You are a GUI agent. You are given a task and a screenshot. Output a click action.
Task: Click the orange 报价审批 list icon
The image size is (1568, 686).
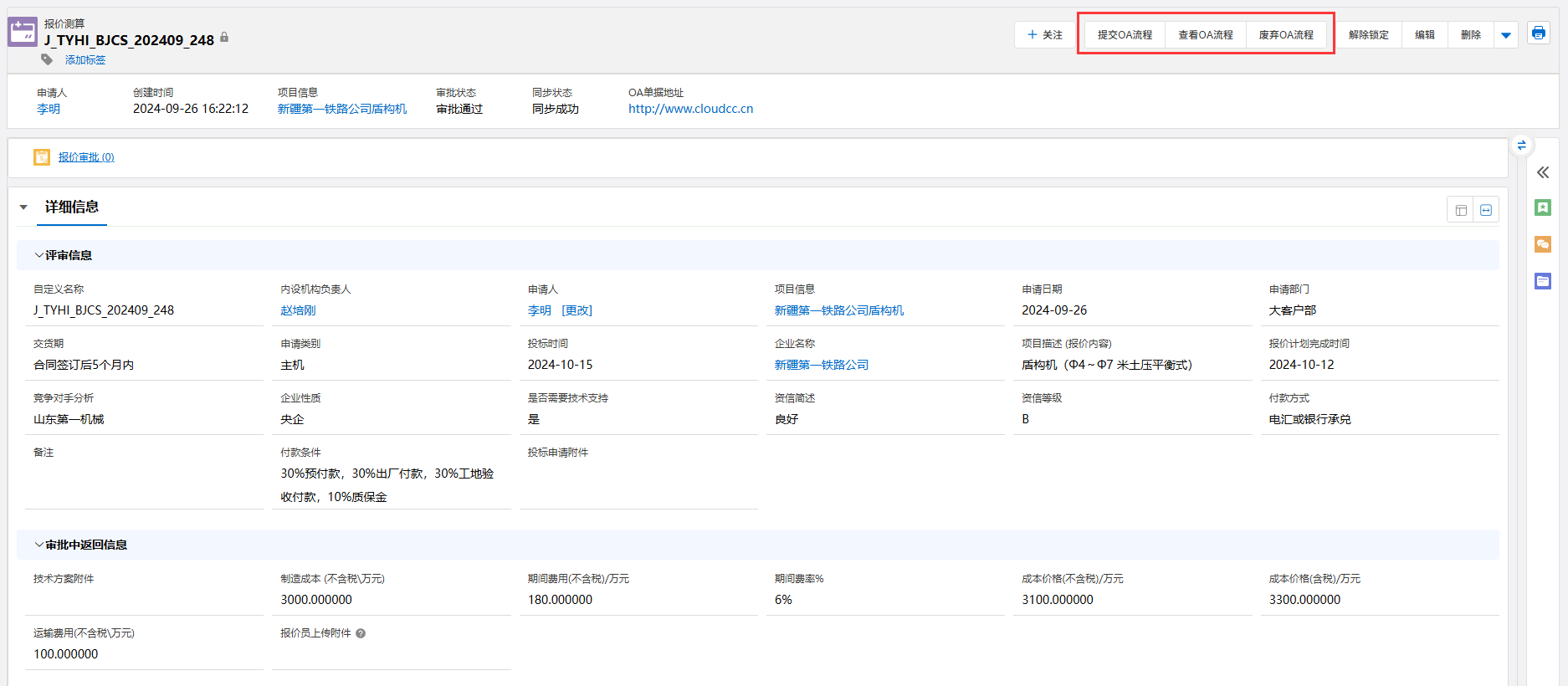pos(42,157)
